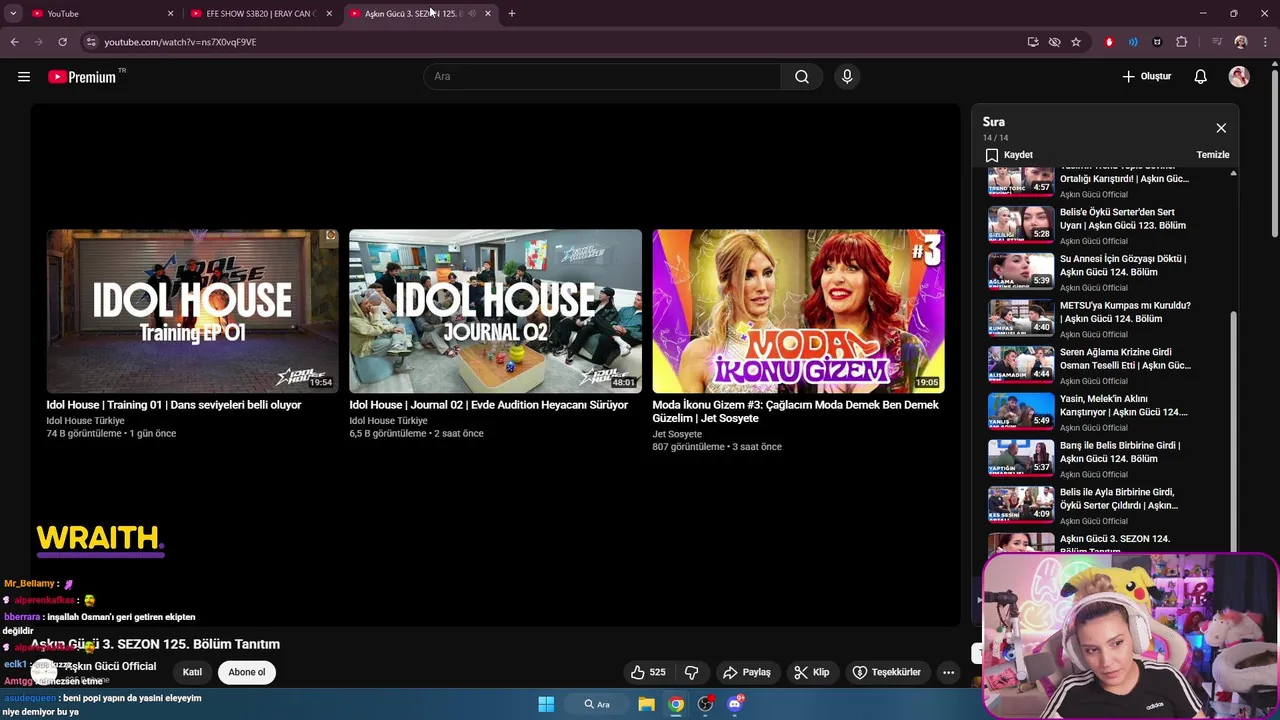Open Jet Sosyete channel link

[677, 434]
